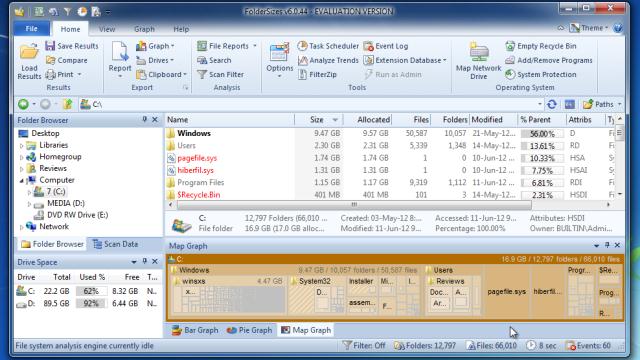Click the Name column header
The width and height of the screenshot is (640, 360).
tap(230, 120)
